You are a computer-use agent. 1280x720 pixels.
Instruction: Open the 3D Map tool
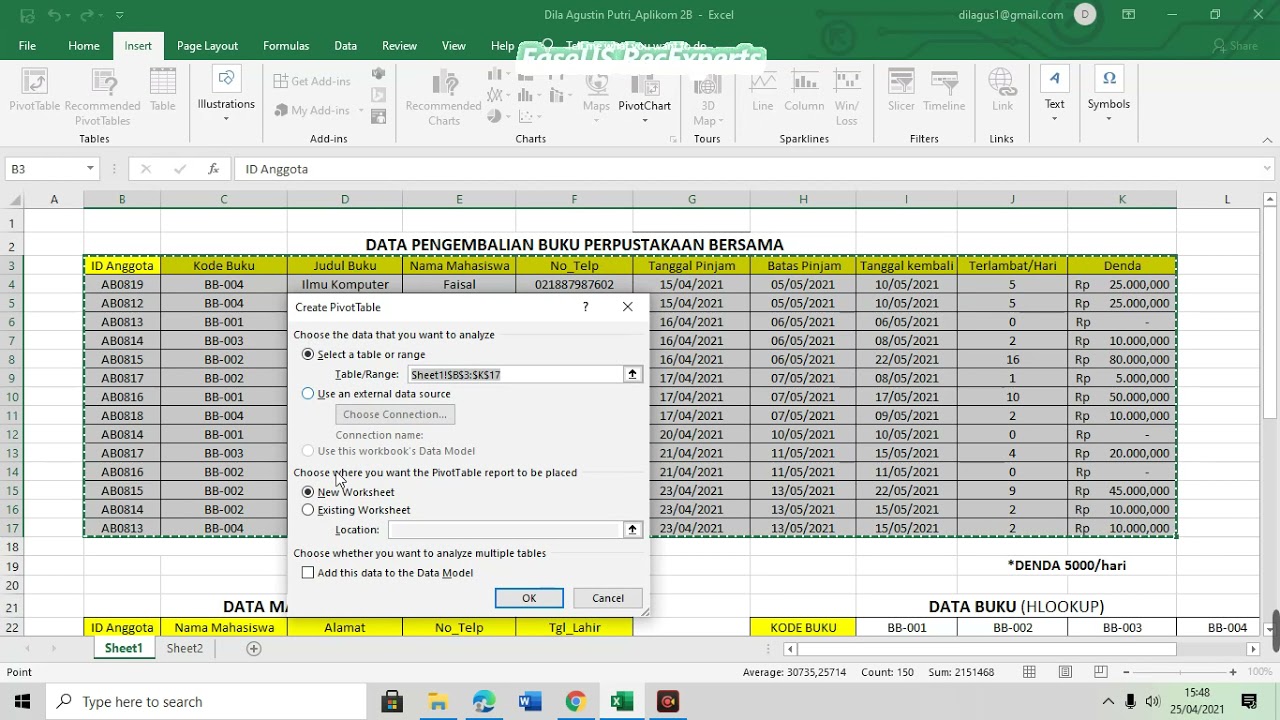[707, 97]
